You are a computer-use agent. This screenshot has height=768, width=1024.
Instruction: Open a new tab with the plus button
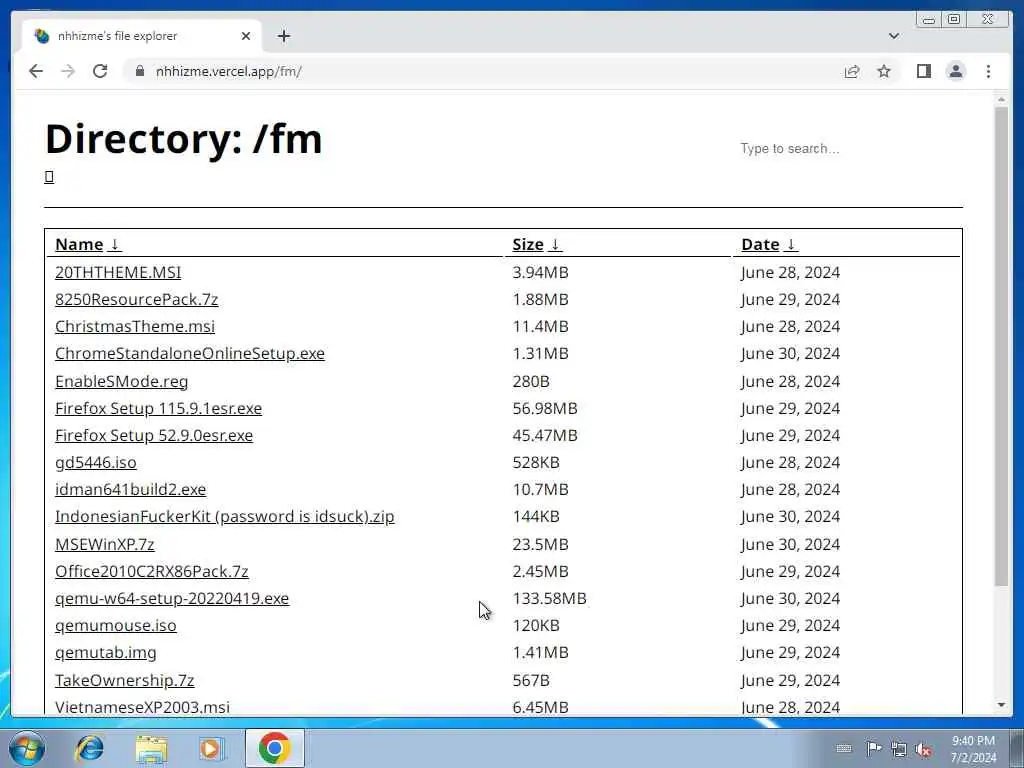point(283,36)
